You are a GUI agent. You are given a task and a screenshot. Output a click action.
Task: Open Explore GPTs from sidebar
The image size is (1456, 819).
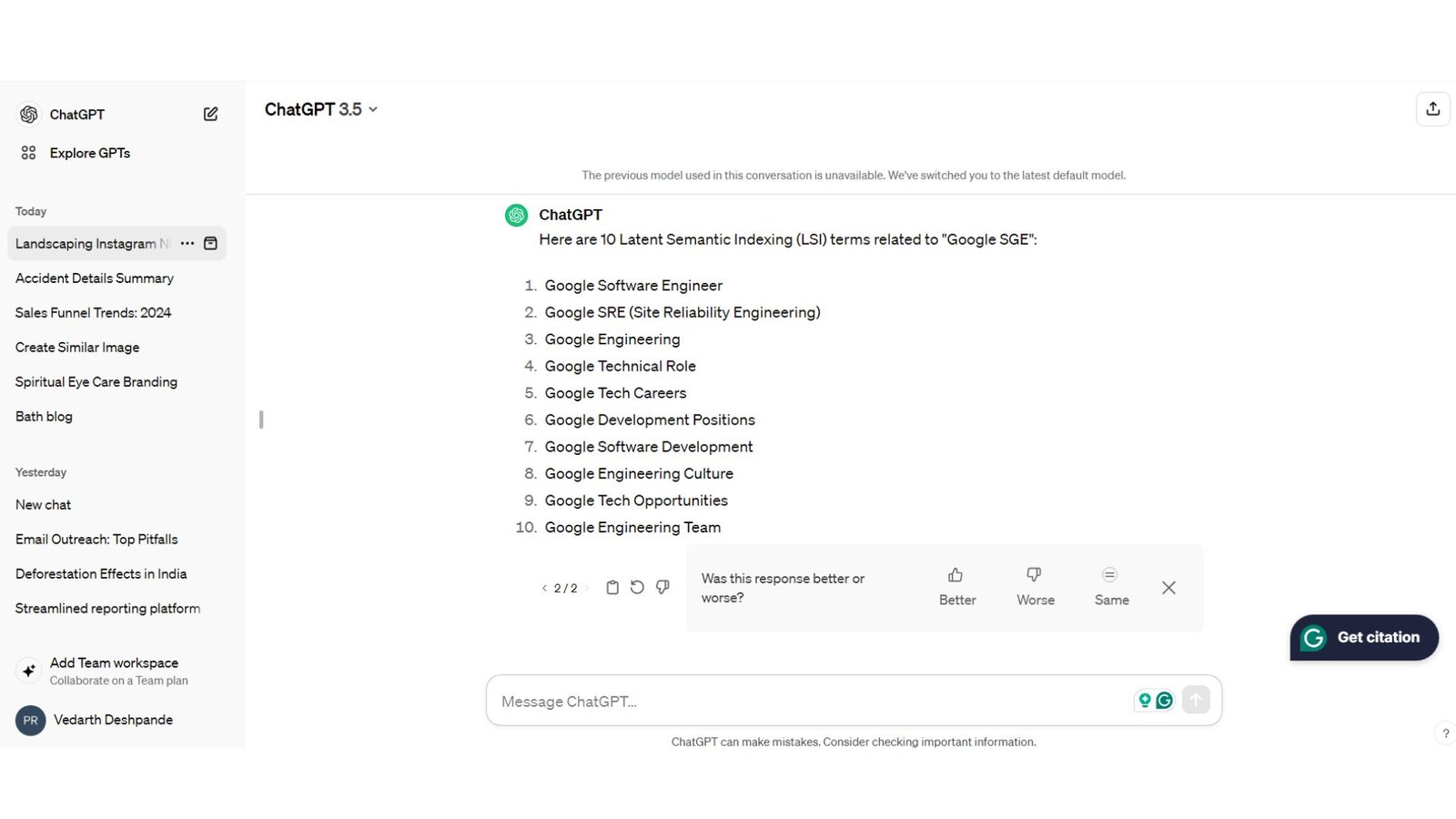[x=89, y=153]
